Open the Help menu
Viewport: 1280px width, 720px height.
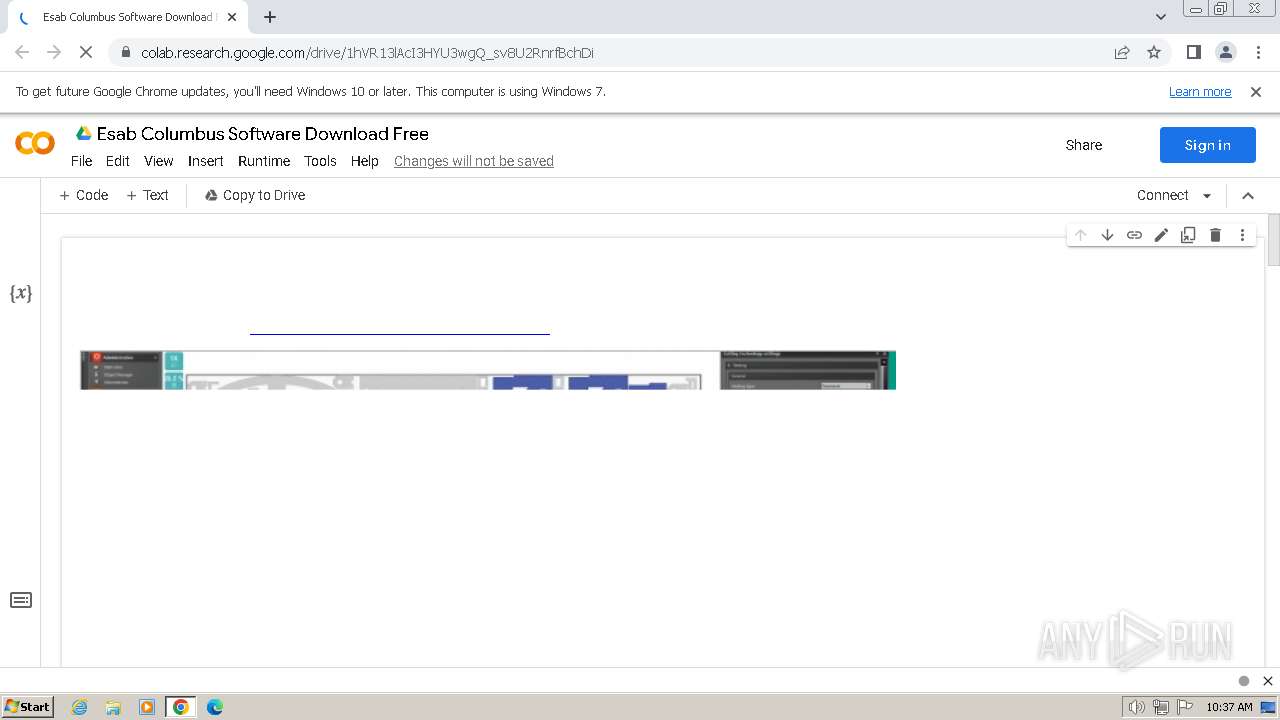[x=365, y=161]
